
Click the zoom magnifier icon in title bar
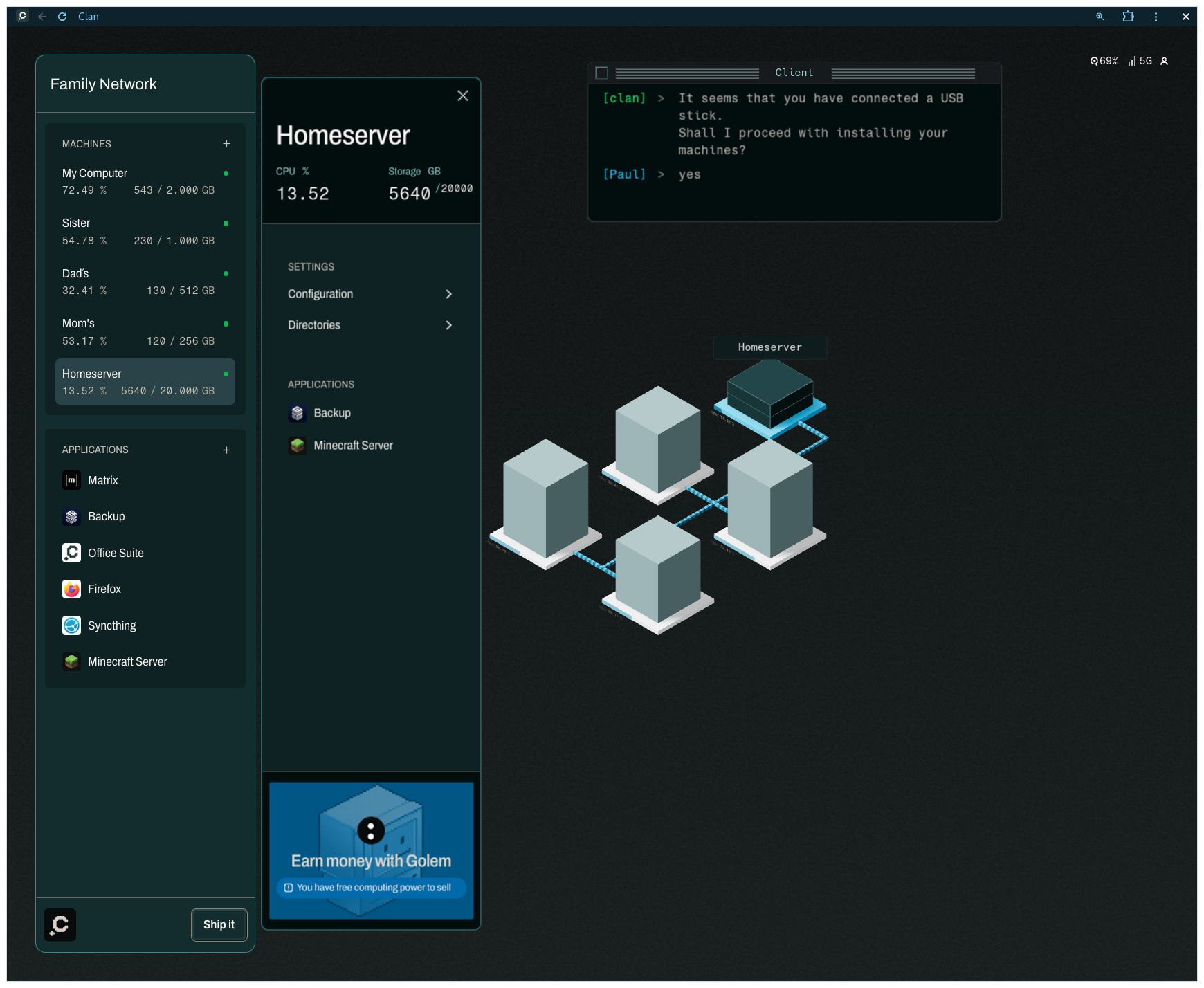pyautogui.click(x=1100, y=17)
